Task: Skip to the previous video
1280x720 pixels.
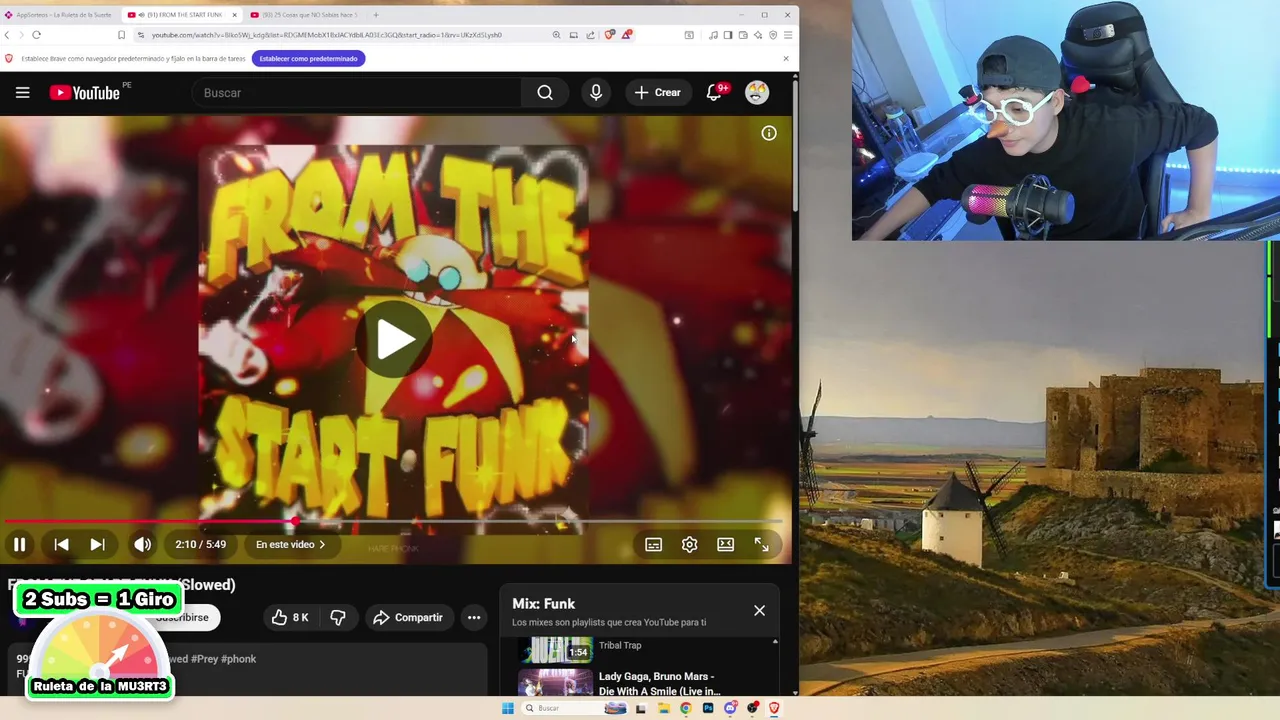Action: click(x=61, y=545)
